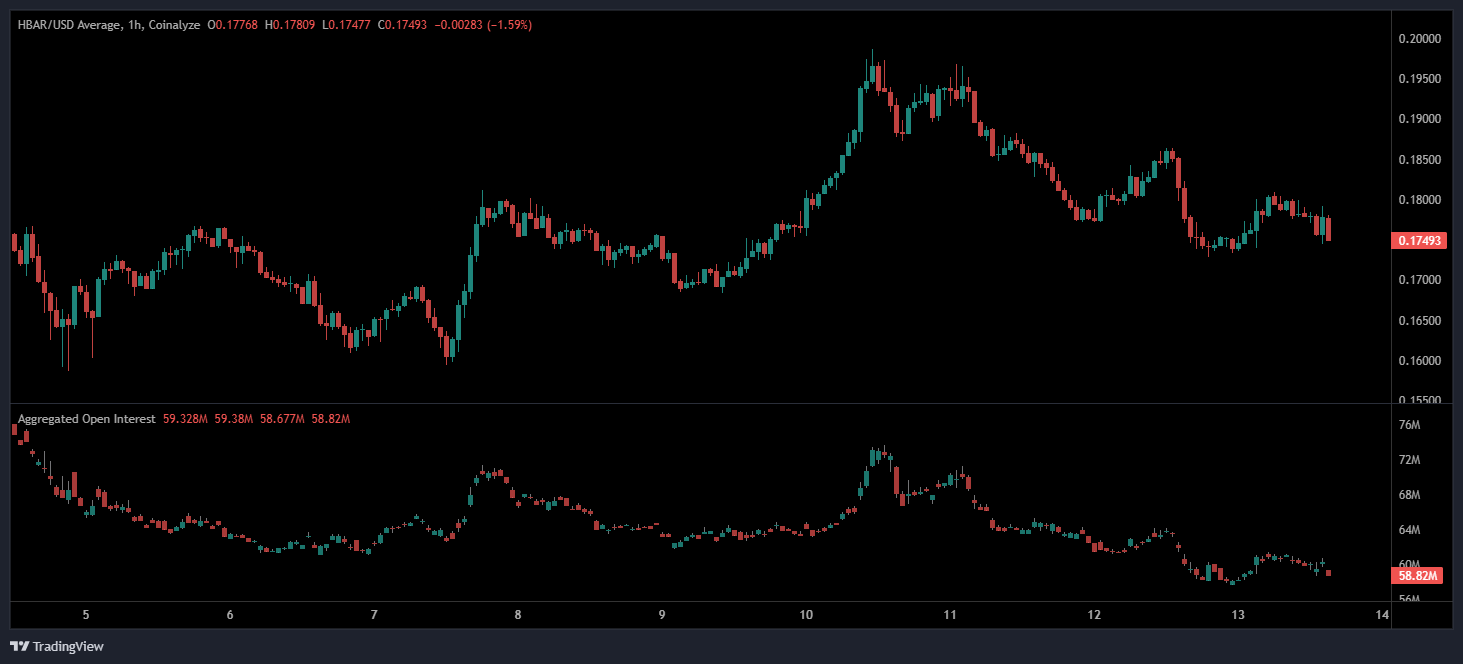
Task: Click the last red candle on price chart
Action: coord(1328,229)
